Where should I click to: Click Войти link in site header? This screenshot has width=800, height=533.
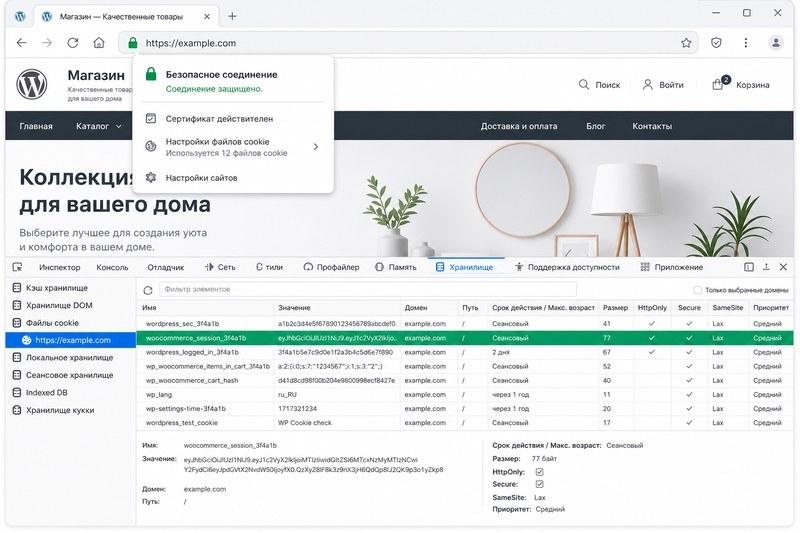point(663,85)
